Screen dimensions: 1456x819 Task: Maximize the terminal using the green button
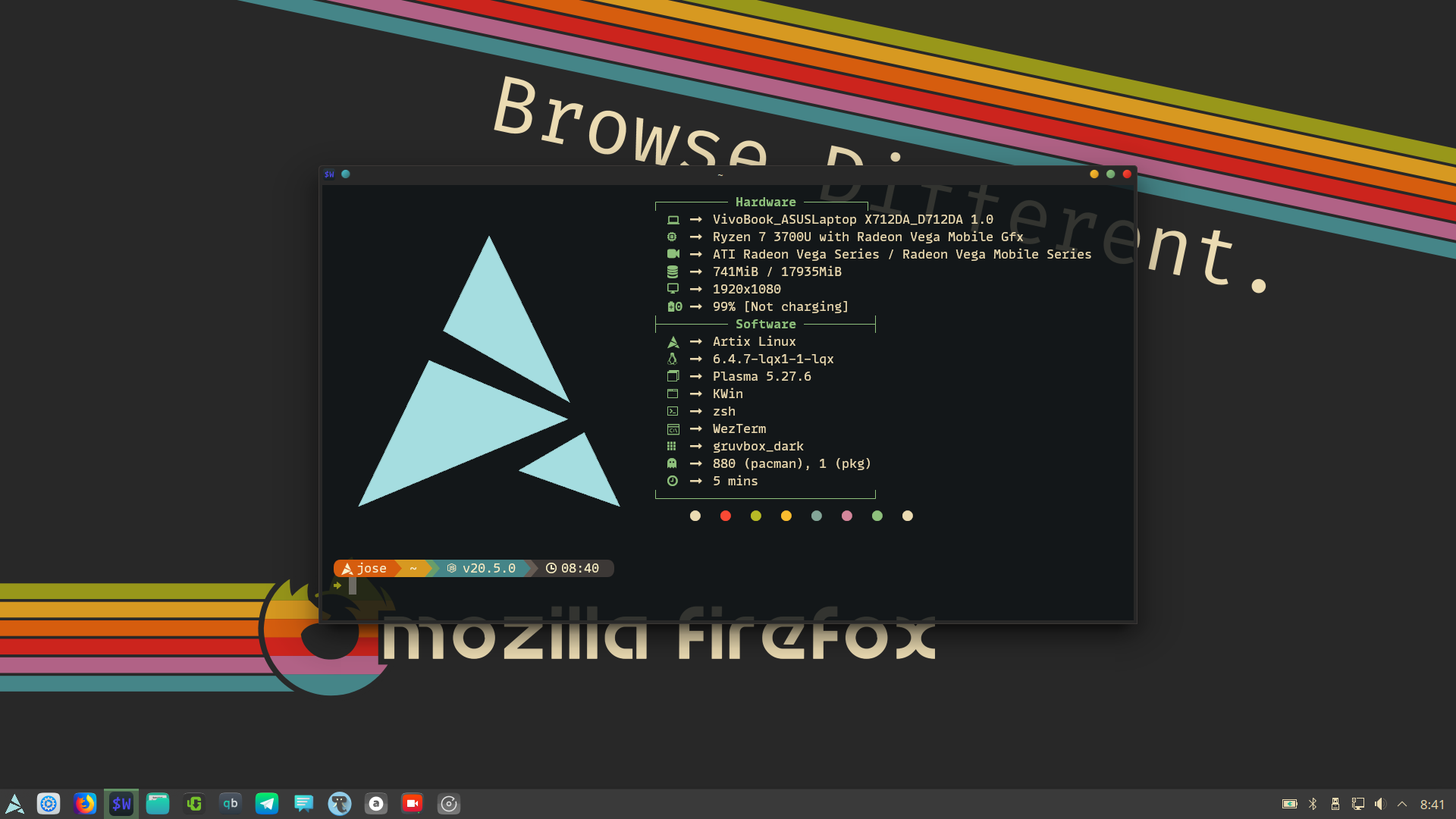(x=1111, y=174)
